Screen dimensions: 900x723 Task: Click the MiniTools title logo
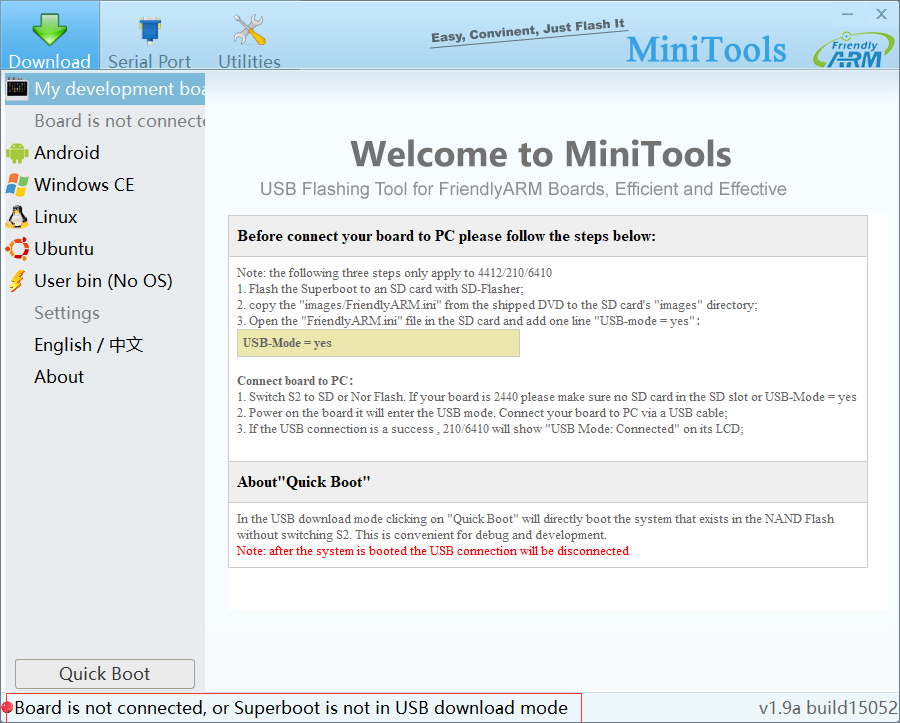tap(706, 47)
